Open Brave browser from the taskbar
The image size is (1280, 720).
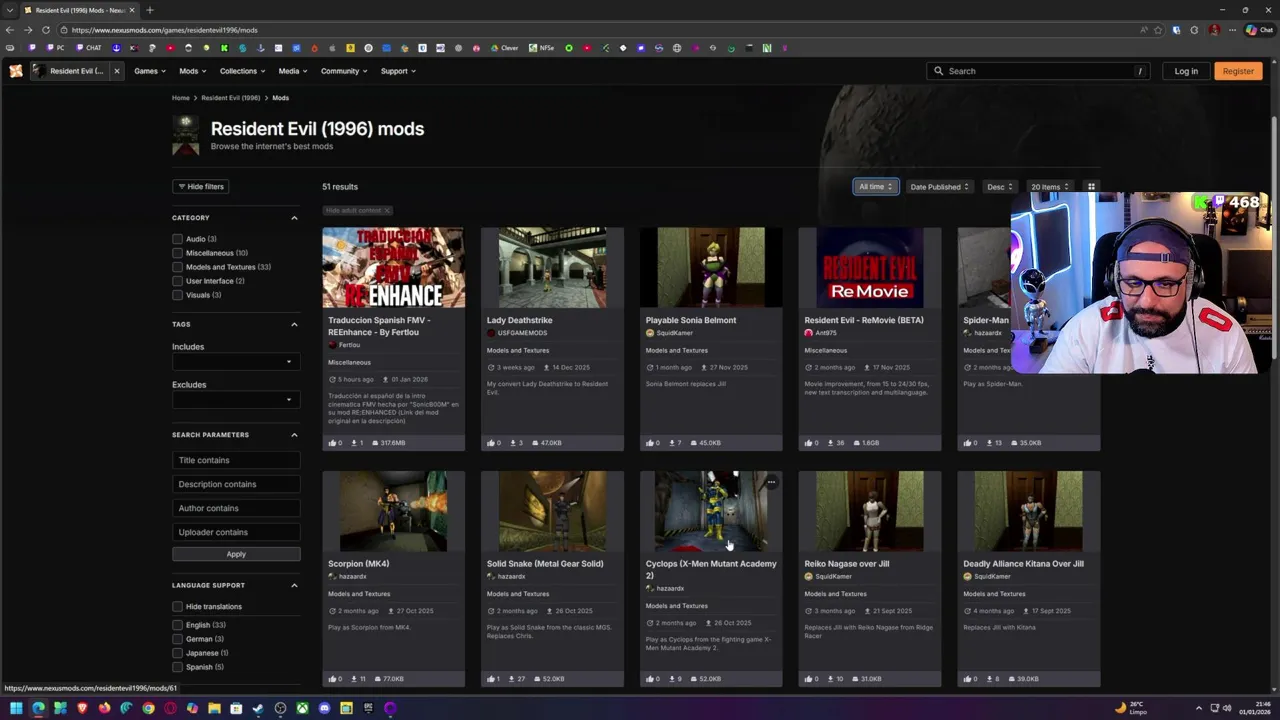click(82, 708)
